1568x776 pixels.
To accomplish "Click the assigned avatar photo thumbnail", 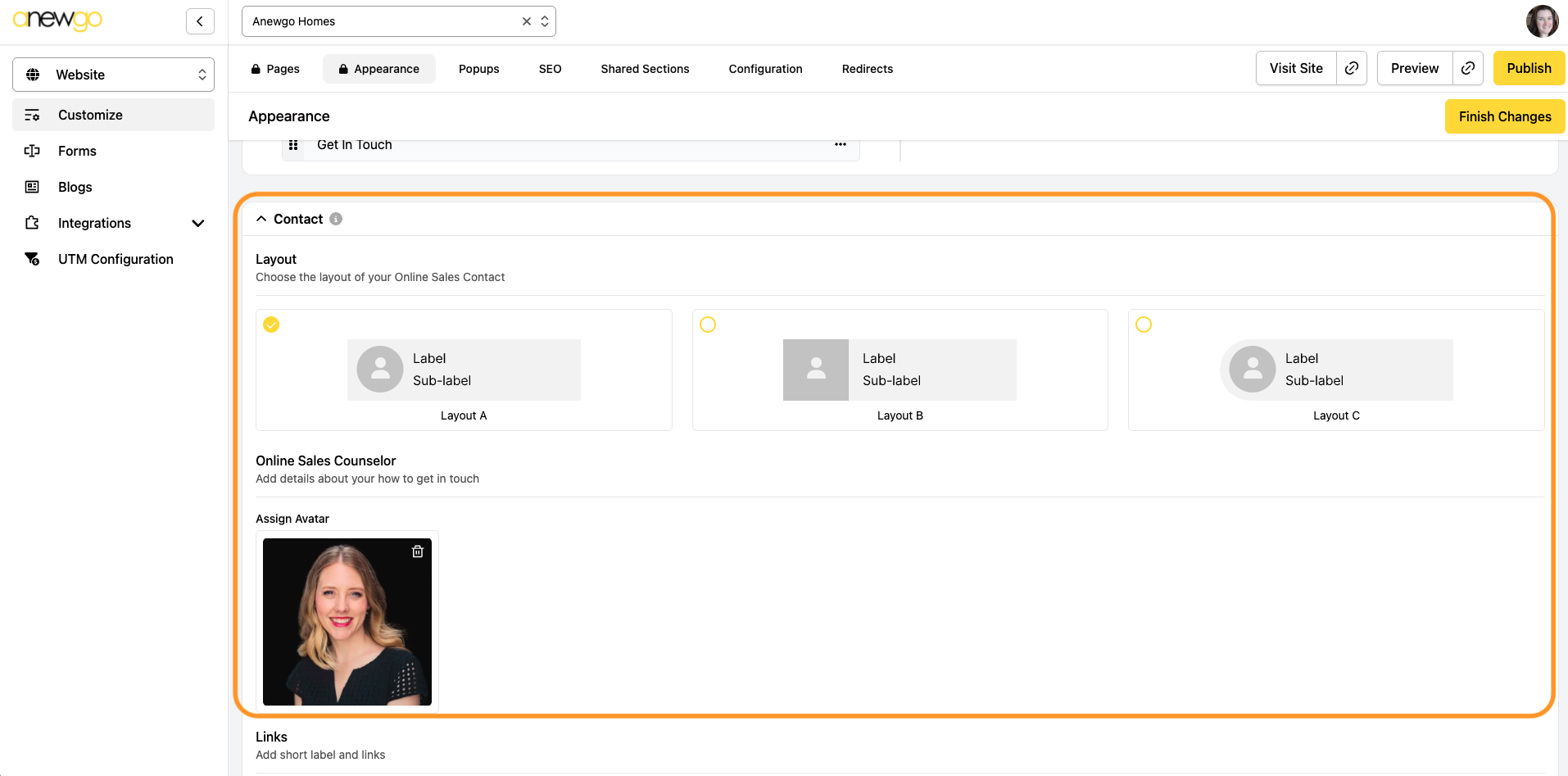I will tap(347, 623).
